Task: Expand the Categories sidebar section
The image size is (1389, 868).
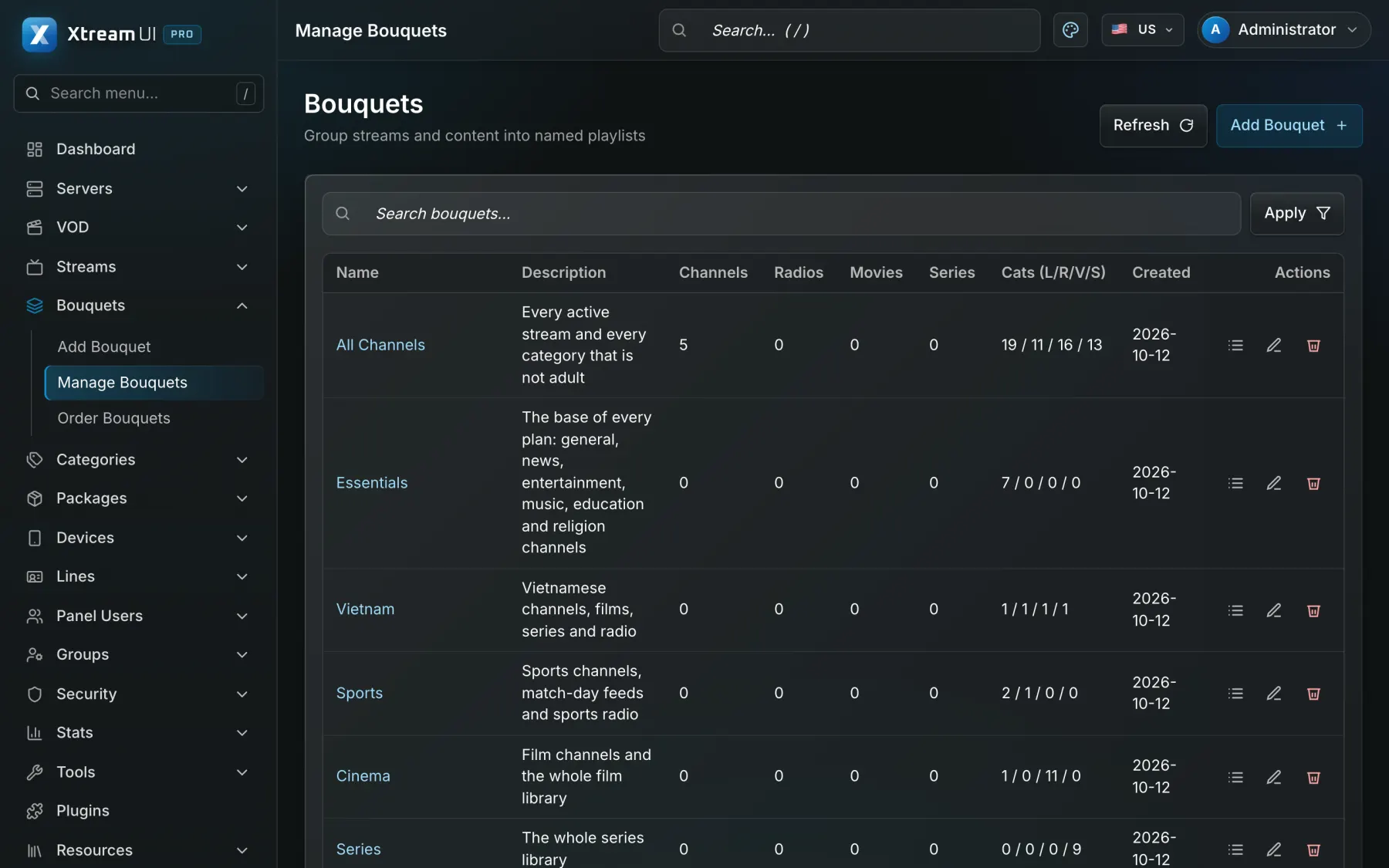Action: [139, 459]
